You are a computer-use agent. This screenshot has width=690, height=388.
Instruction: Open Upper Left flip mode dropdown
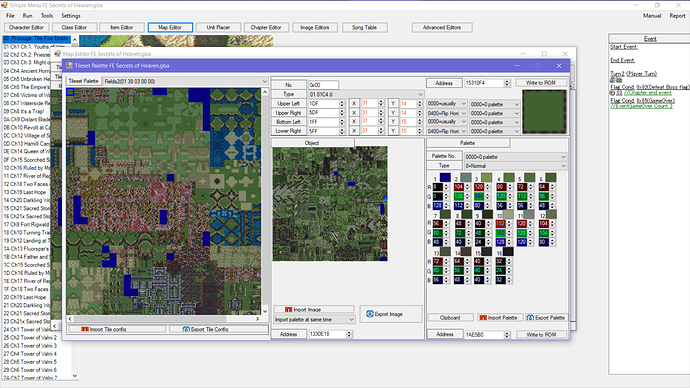pos(447,104)
